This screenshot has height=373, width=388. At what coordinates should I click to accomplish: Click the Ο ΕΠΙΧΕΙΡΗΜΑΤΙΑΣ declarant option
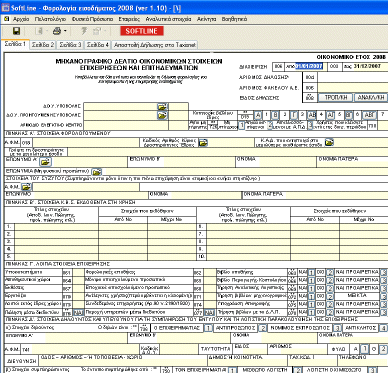208,328
